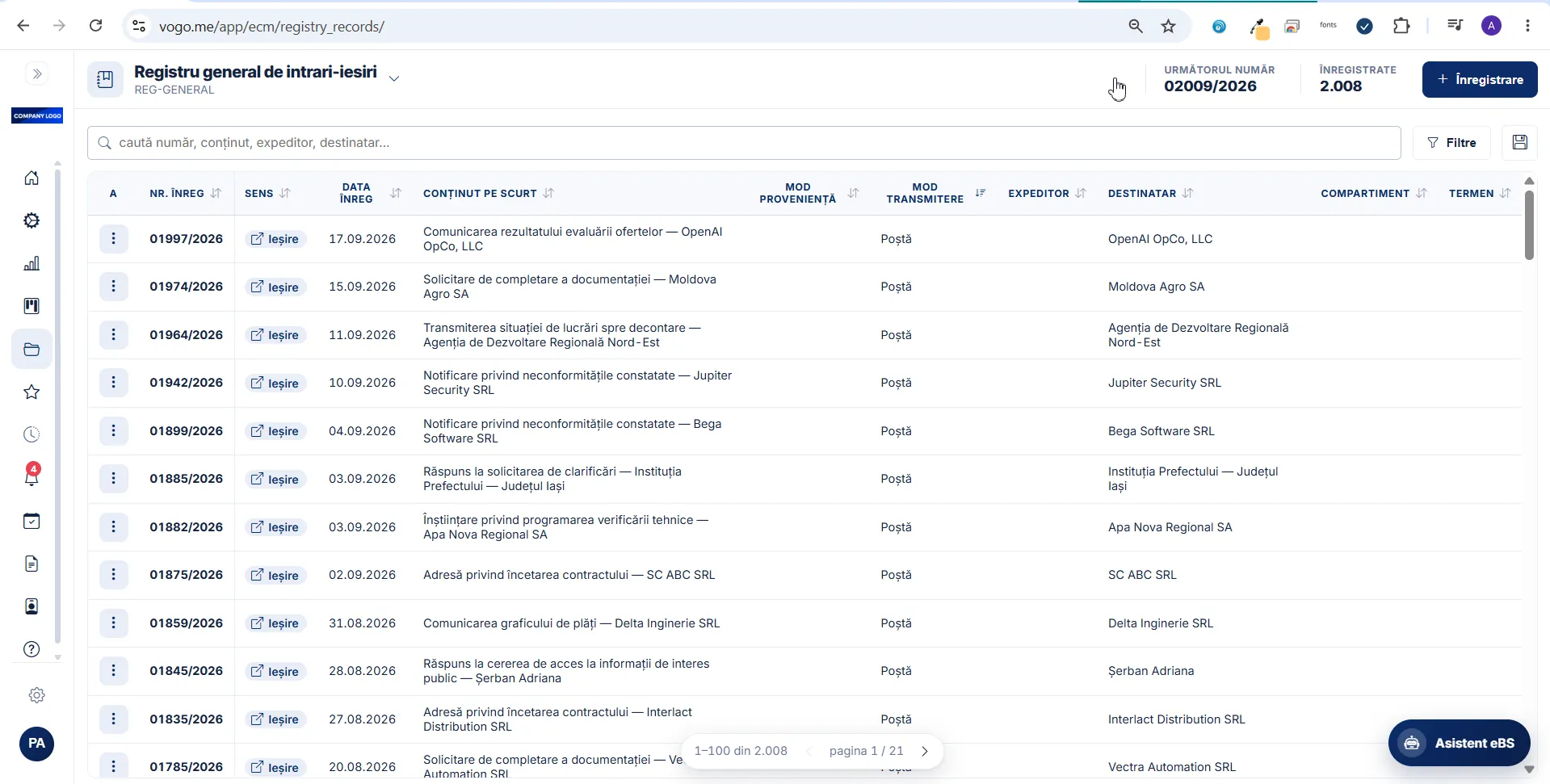Open the document icon in the sidebar
The width and height of the screenshot is (1550, 784).
(x=32, y=564)
